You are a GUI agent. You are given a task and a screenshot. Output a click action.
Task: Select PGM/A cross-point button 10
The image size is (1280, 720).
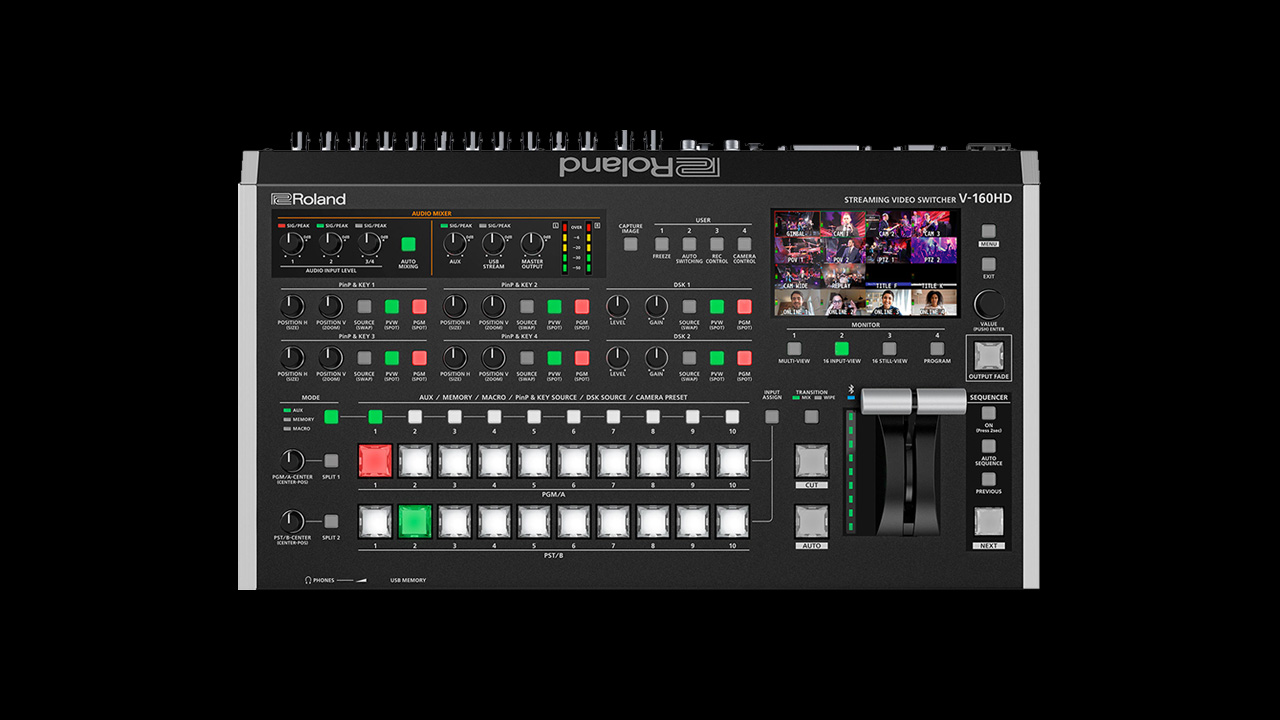click(732, 461)
